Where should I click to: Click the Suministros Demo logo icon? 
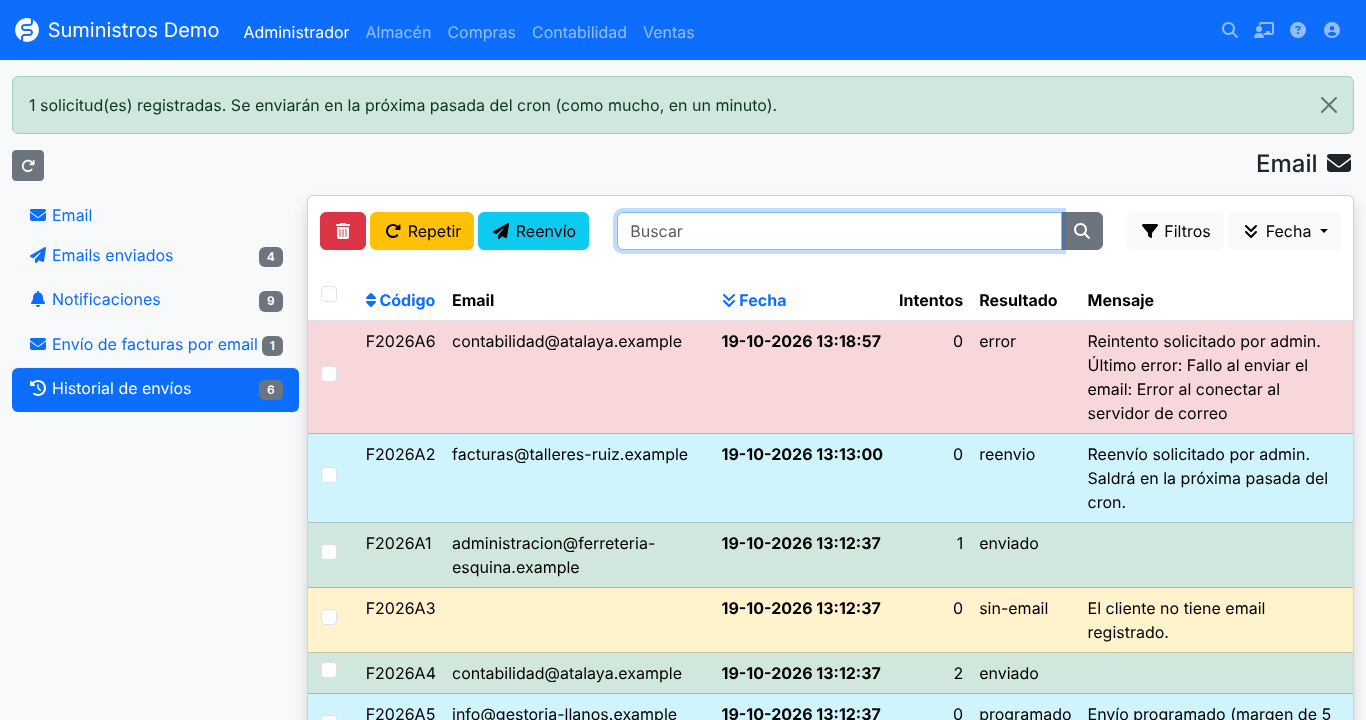click(x=27, y=31)
